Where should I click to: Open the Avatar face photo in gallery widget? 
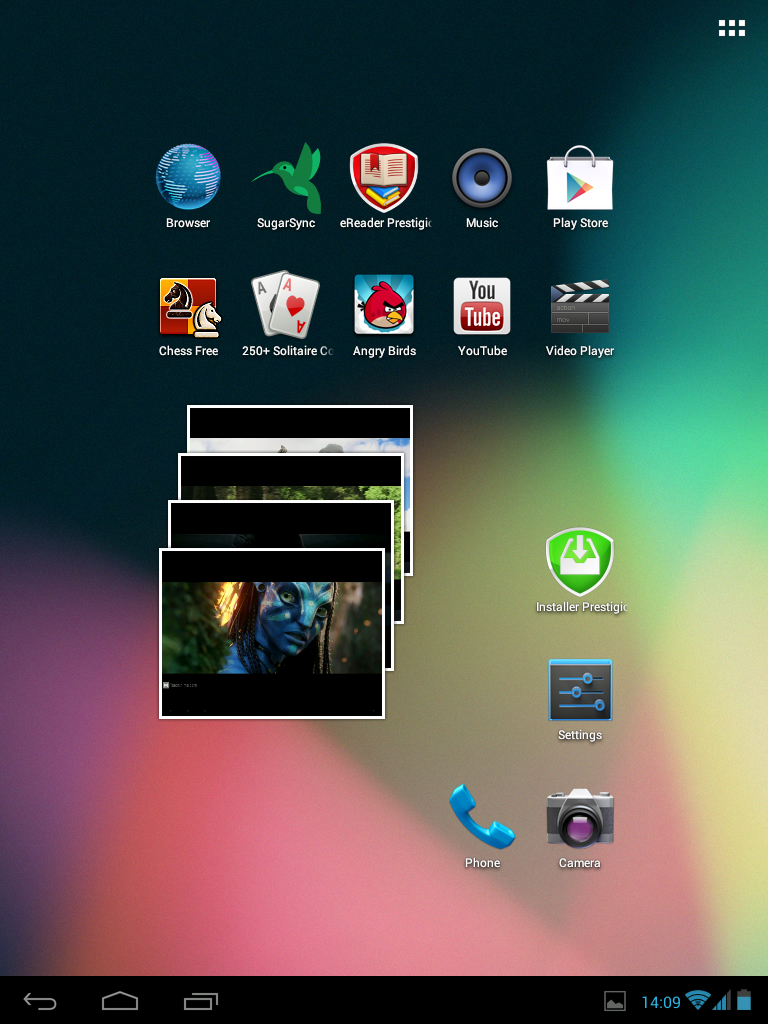272,633
